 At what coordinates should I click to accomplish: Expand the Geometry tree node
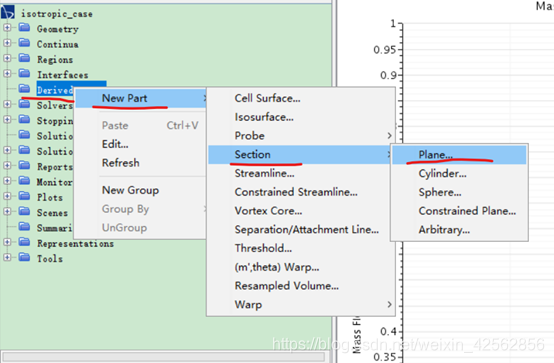pos(7,27)
